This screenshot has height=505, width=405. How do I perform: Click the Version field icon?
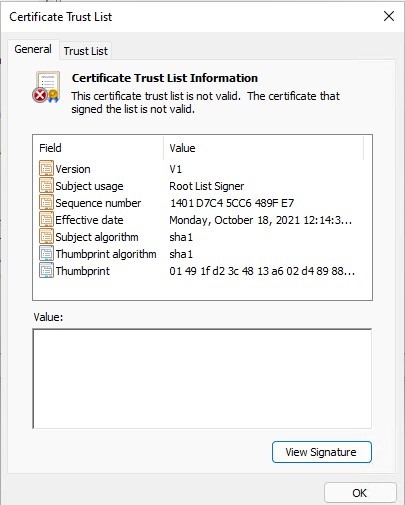pyautogui.click(x=46, y=168)
